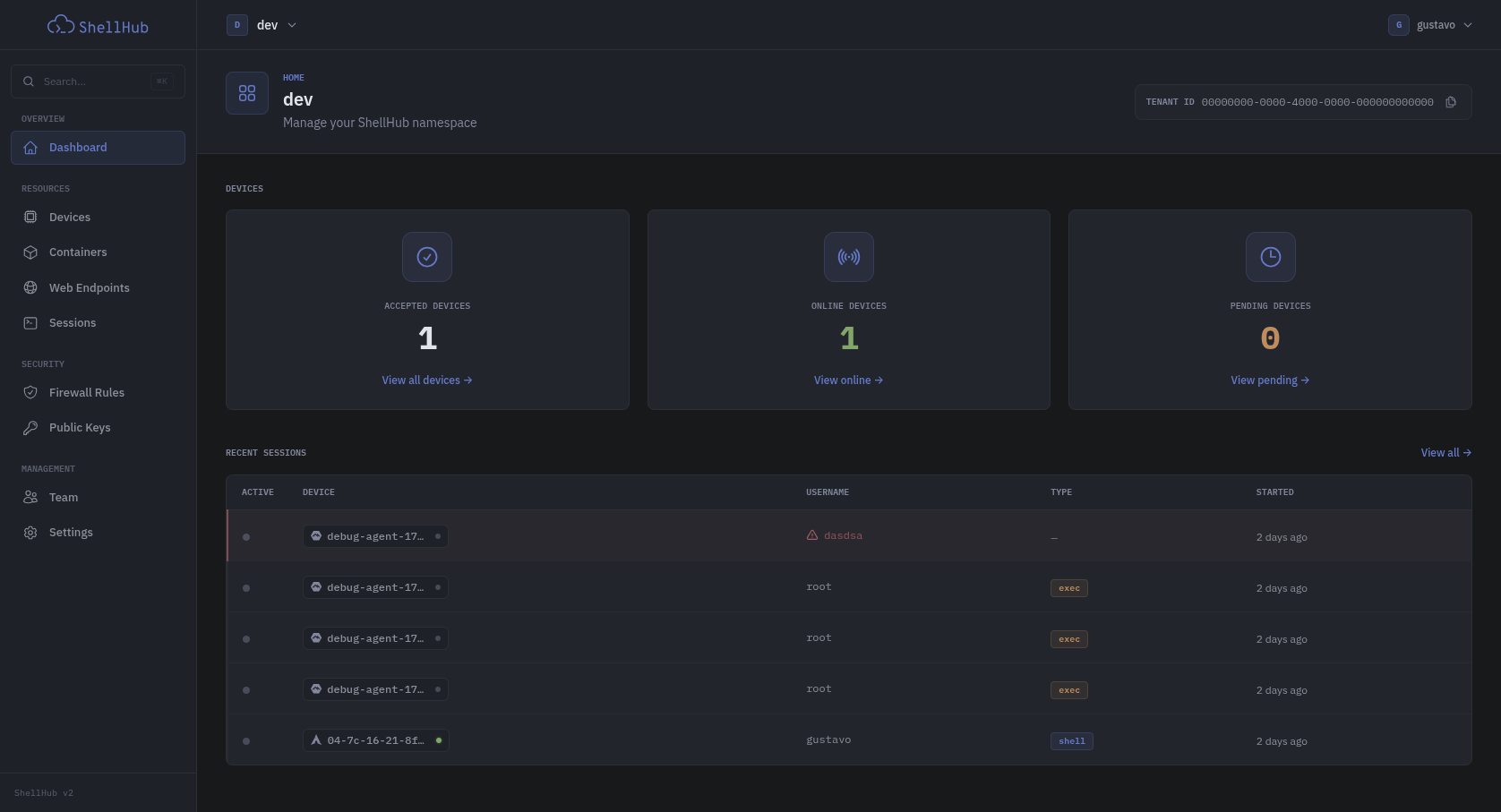
Task: Click the online devices broadcast icon
Action: (x=848, y=257)
